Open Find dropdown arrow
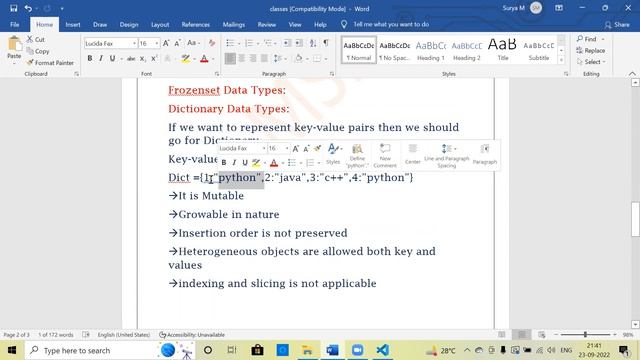This screenshot has width=640, height=360. click(603, 39)
